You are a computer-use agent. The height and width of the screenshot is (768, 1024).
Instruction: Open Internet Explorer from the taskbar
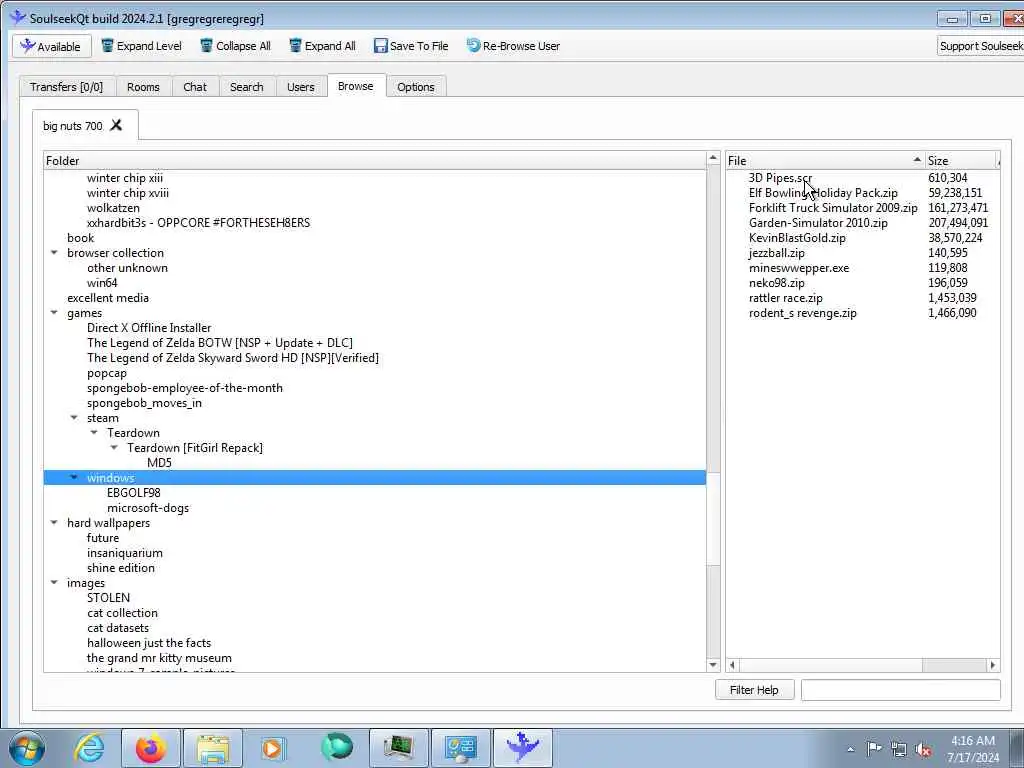pos(88,748)
